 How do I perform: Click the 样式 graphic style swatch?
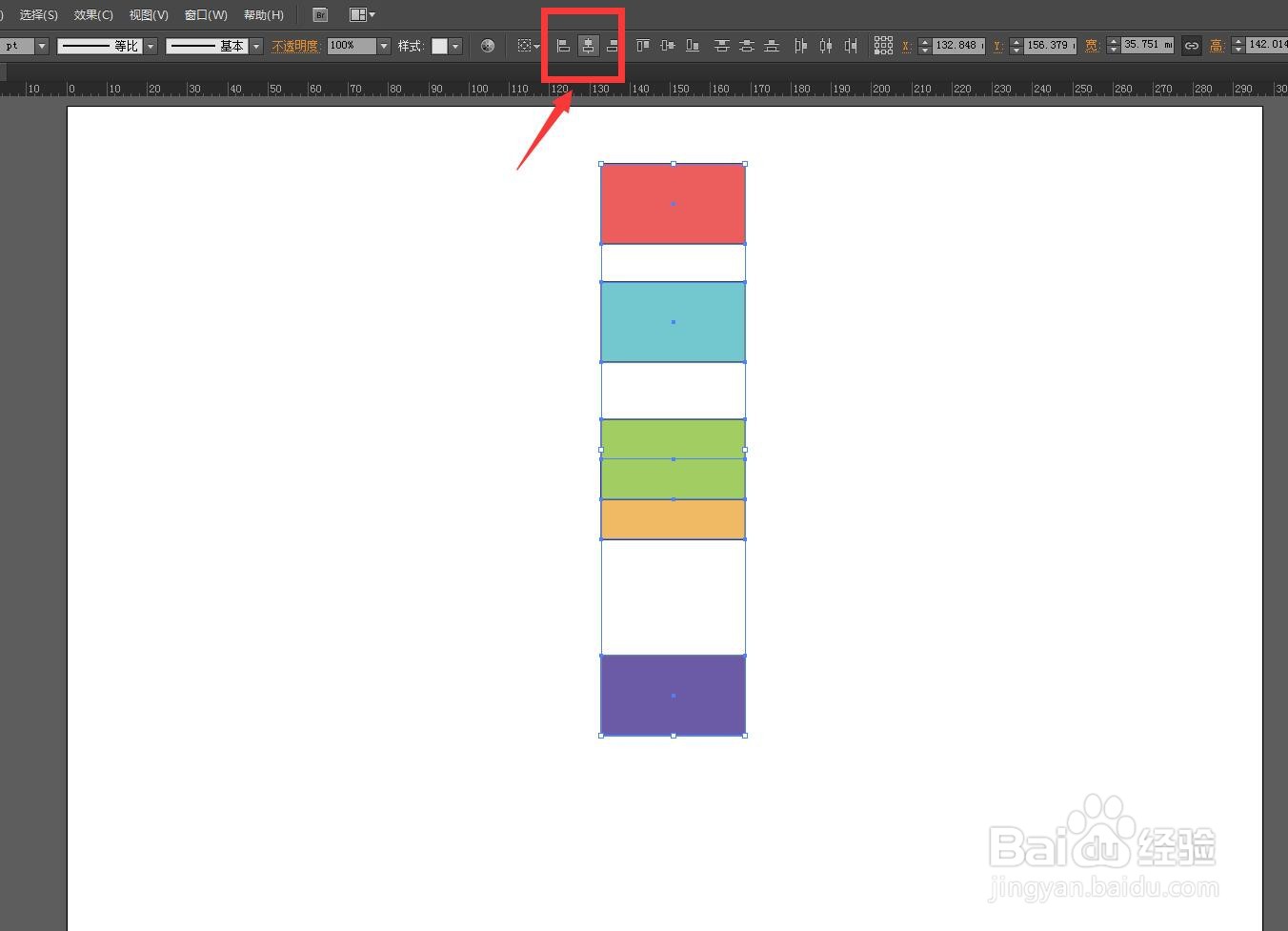point(439,46)
